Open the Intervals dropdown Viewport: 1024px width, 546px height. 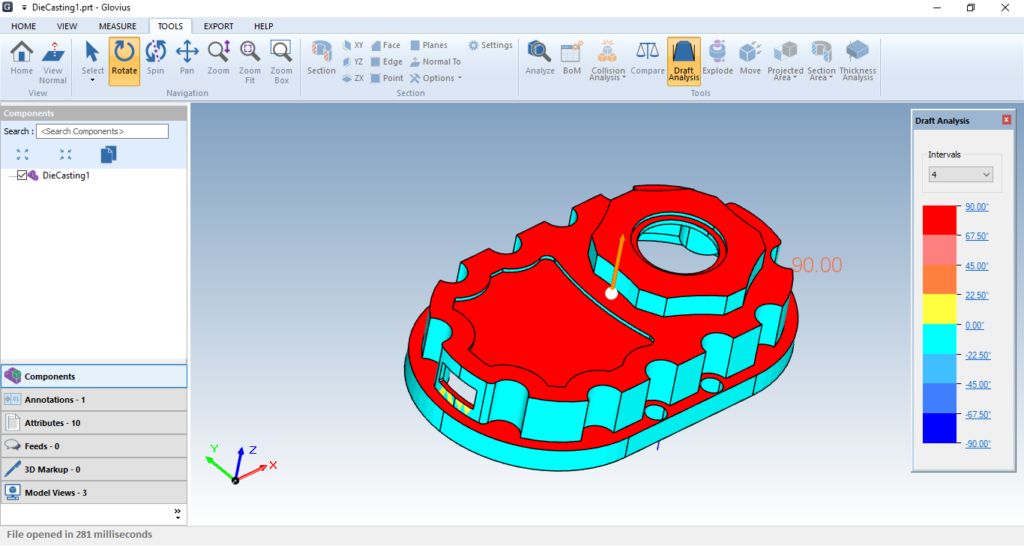pyautogui.click(x=959, y=174)
